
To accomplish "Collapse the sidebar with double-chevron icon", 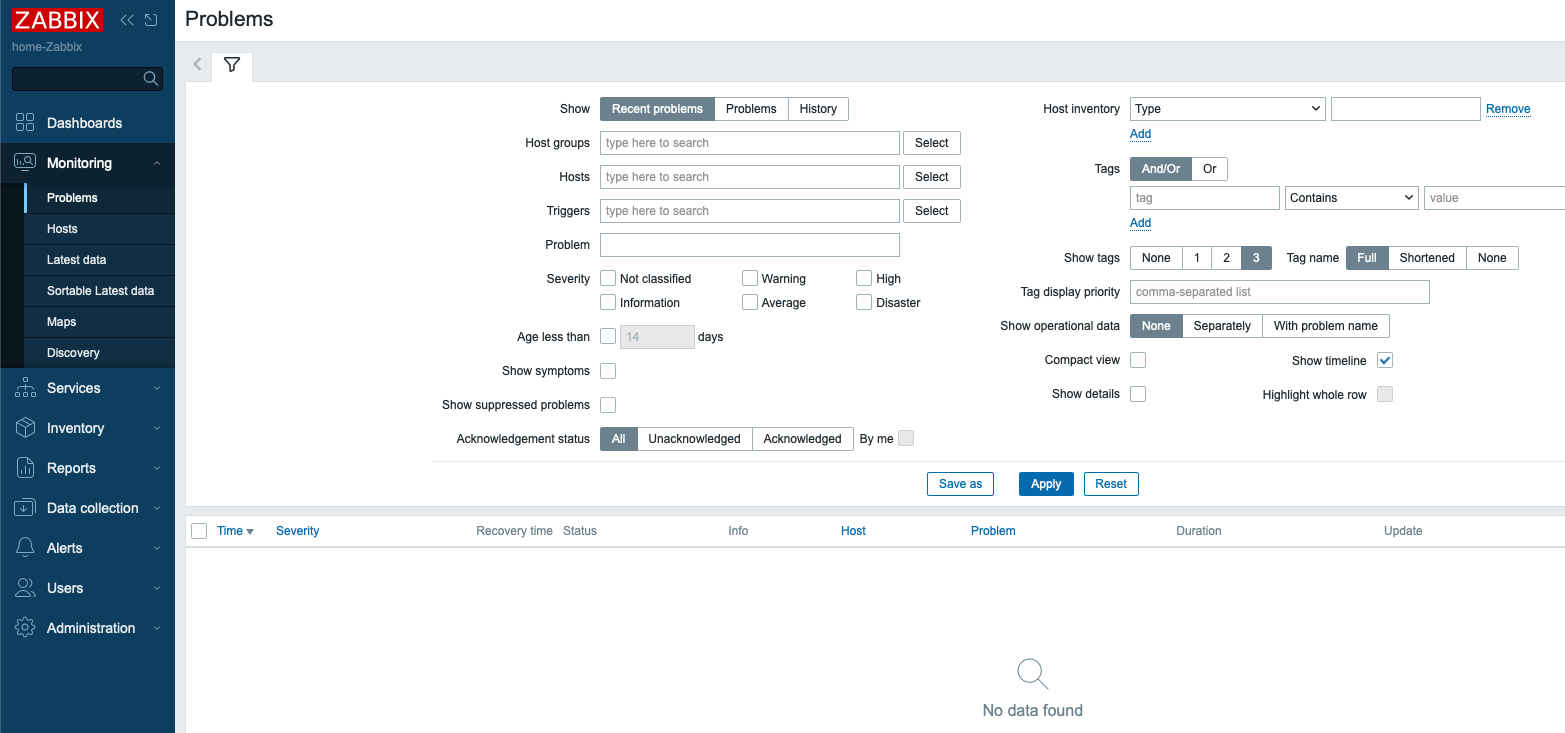I will [x=127, y=20].
